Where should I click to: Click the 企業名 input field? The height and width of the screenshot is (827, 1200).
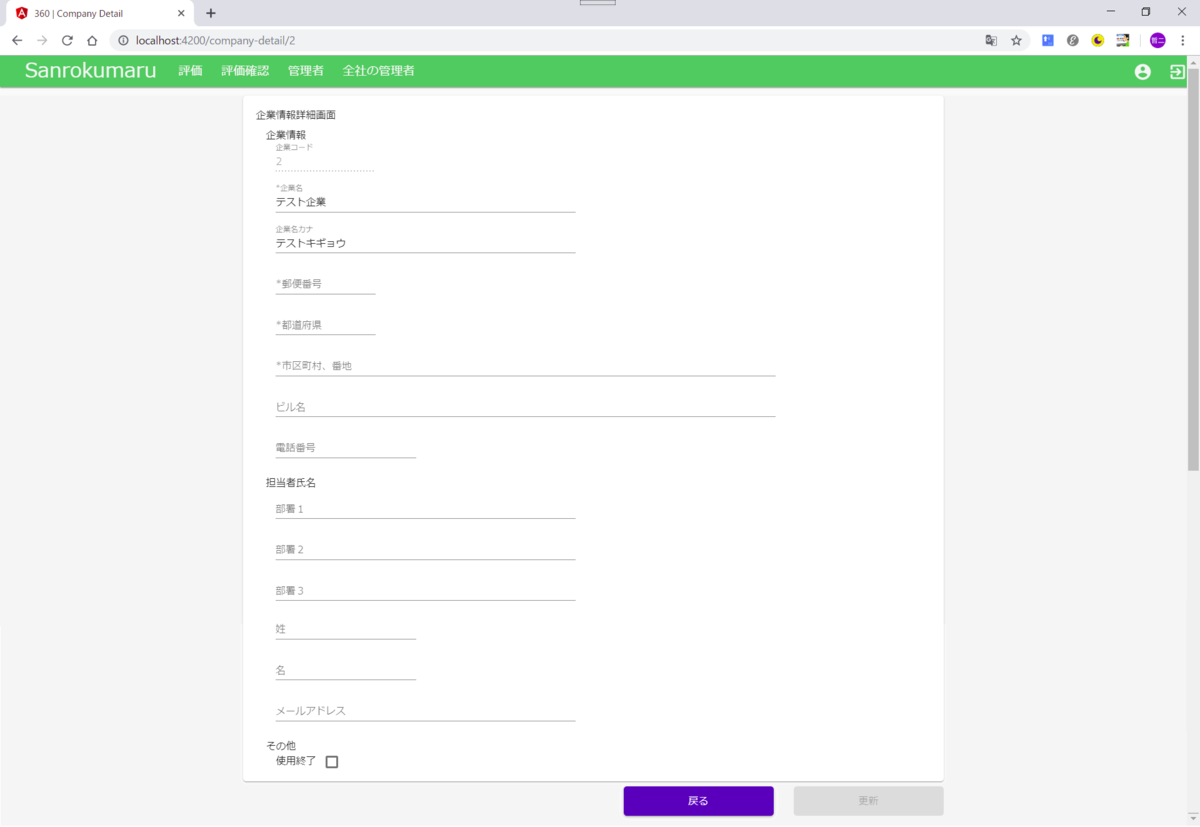426,202
